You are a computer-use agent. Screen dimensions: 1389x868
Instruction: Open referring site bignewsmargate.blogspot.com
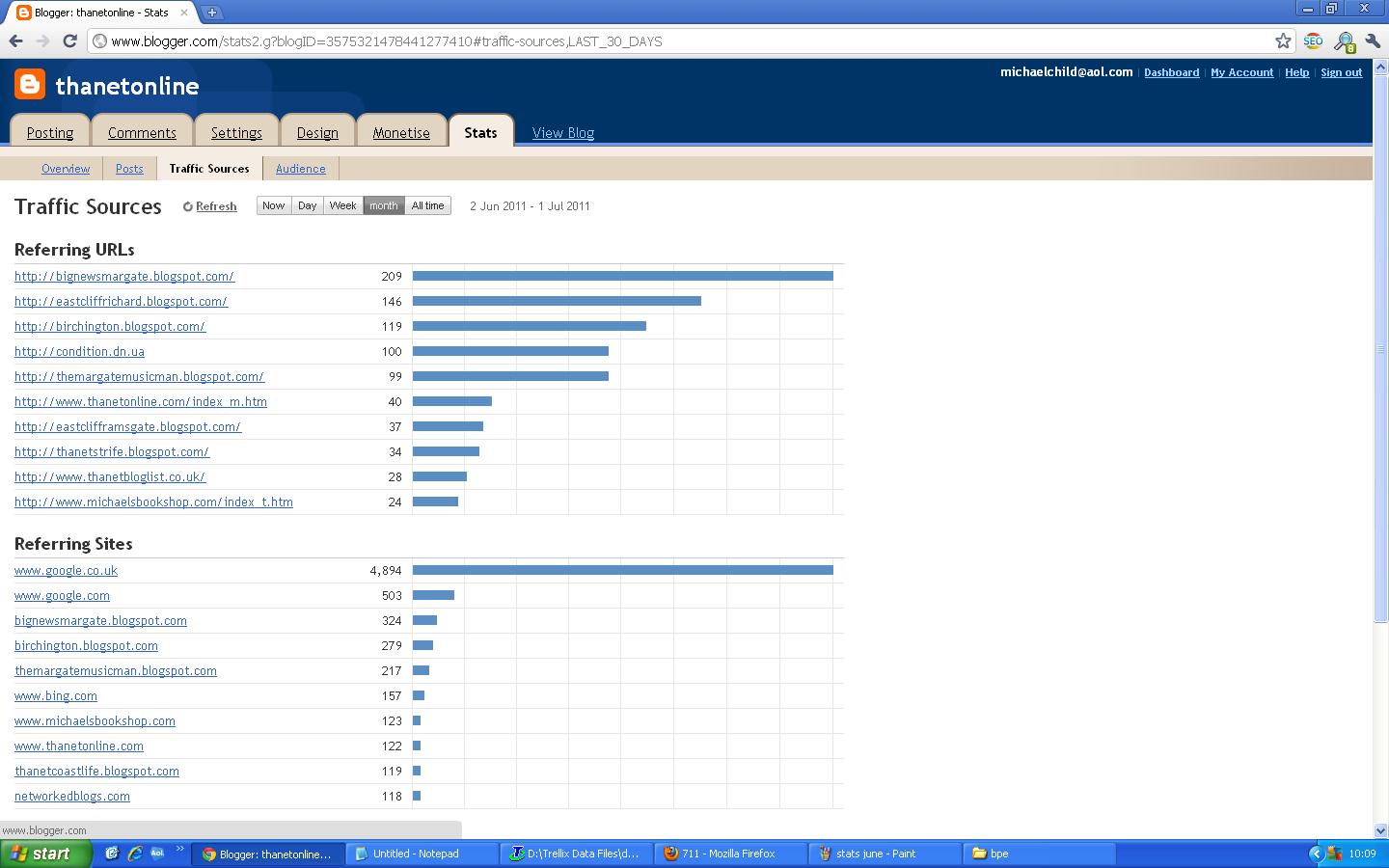click(x=100, y=620)
